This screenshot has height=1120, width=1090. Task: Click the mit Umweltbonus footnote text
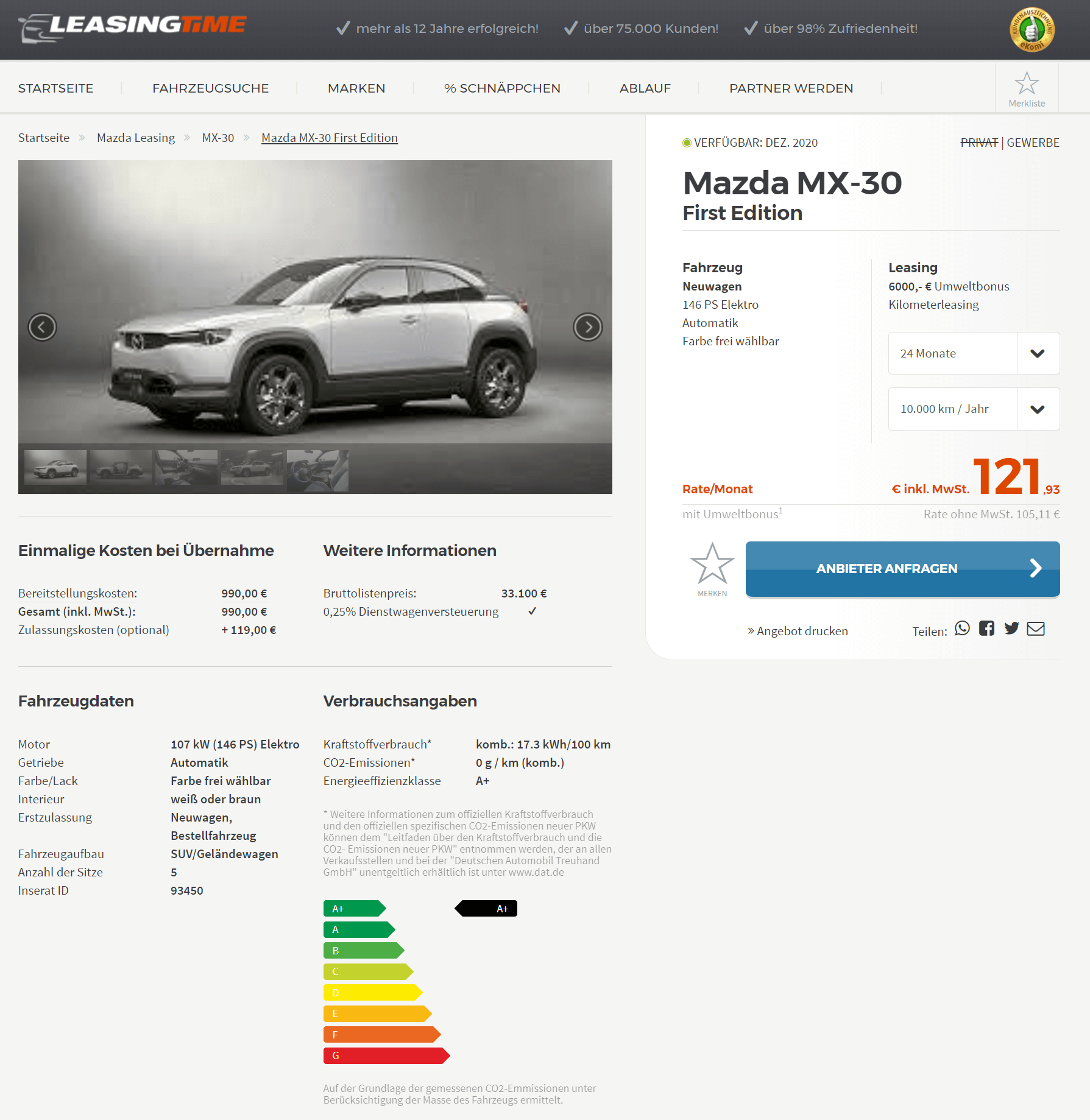732,513
